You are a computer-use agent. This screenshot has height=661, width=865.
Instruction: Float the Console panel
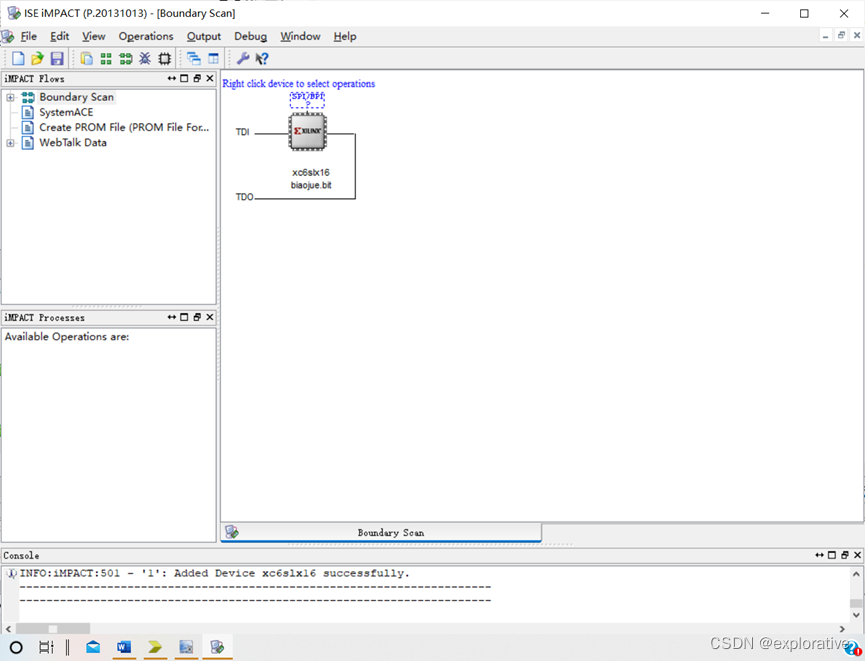click(x=845, y=555)
